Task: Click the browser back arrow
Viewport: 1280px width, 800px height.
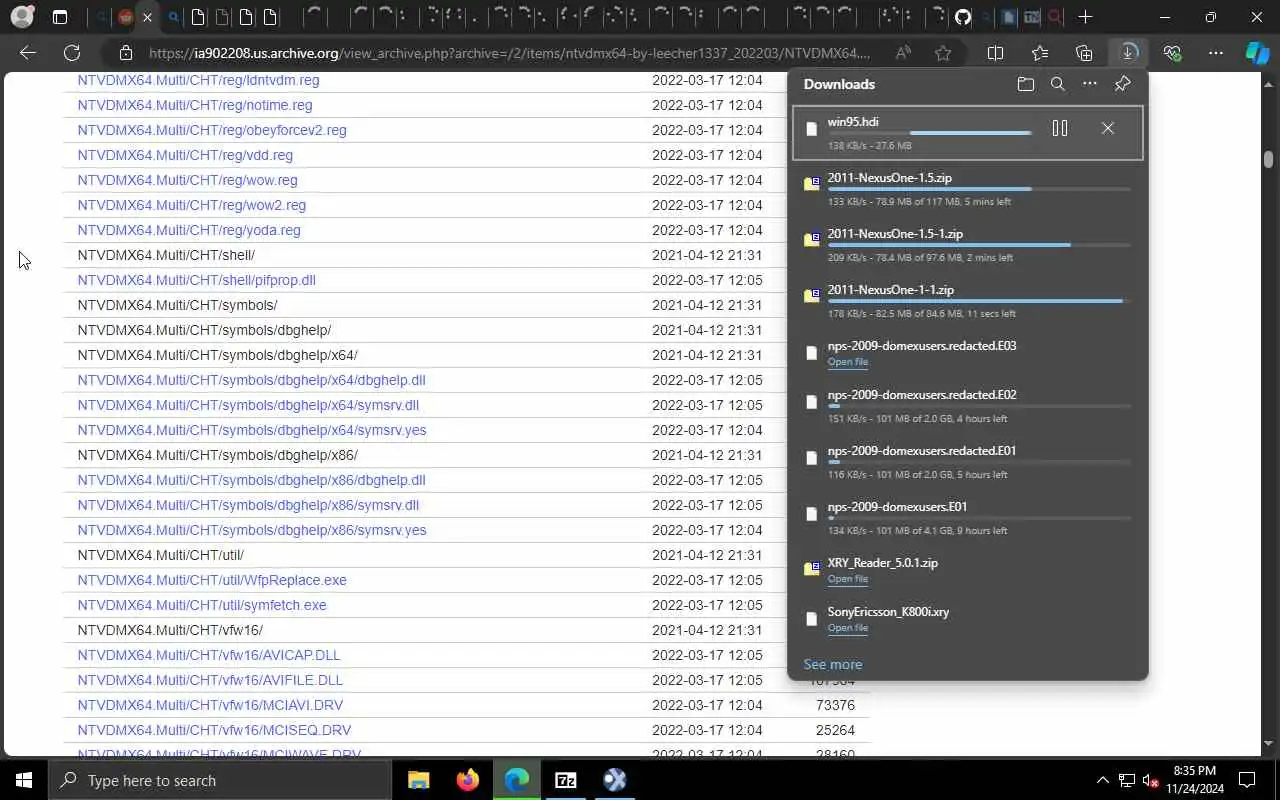Action: tap(28, 53)
